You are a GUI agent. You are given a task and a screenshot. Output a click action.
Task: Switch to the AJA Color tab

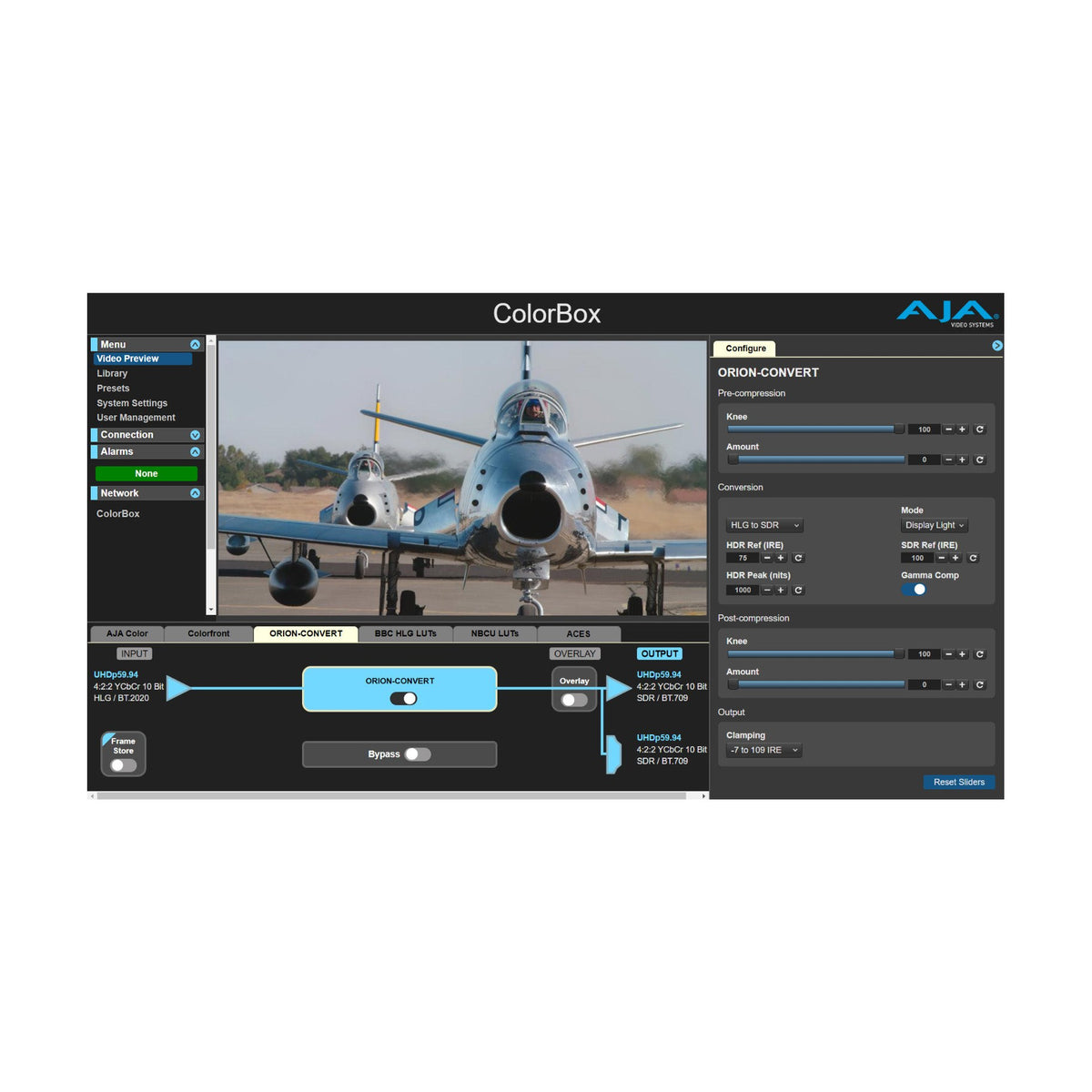pyautogui.click(x=127, y=633)
